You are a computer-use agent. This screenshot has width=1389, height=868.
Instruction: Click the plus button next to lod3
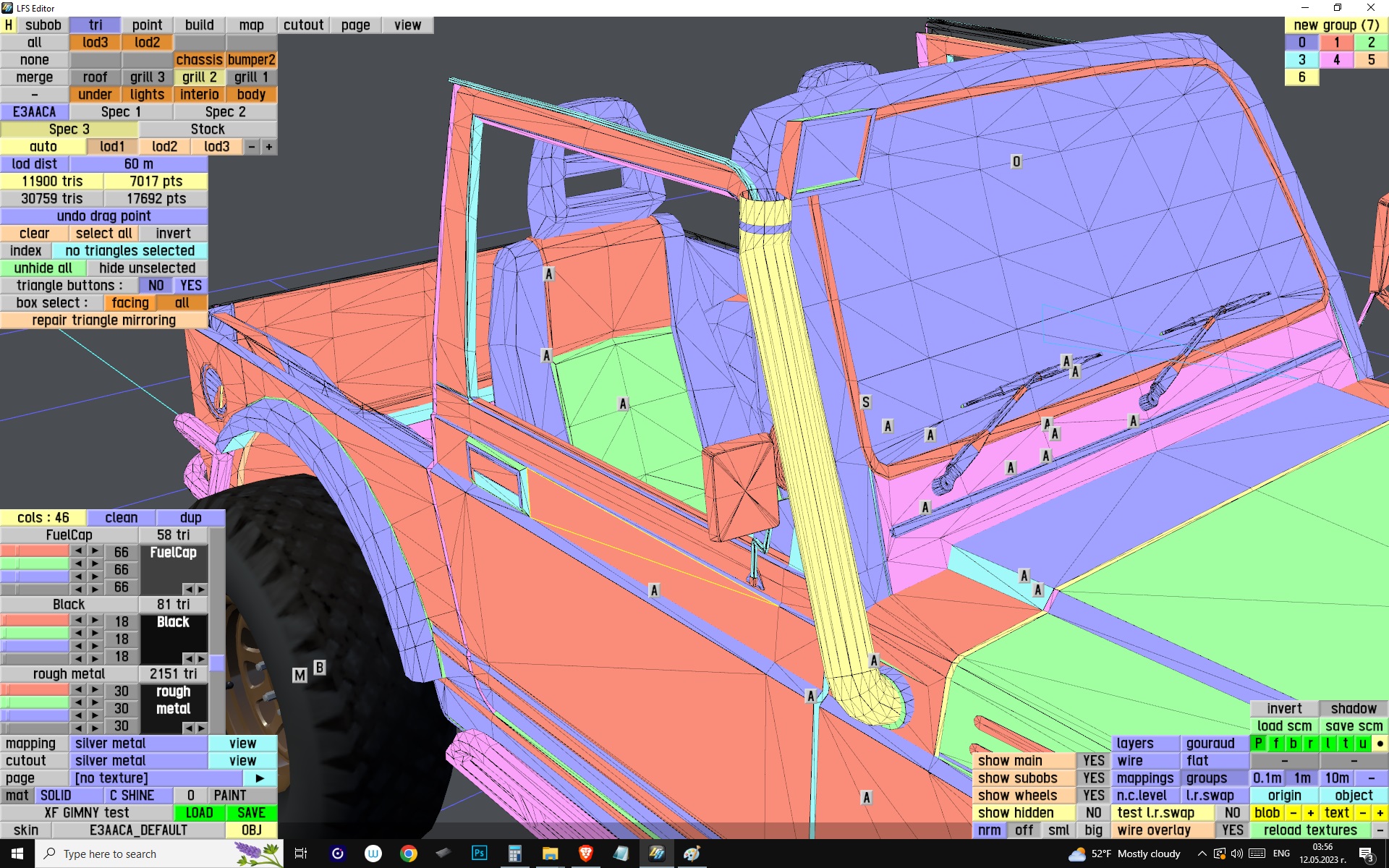pos(269,147)
